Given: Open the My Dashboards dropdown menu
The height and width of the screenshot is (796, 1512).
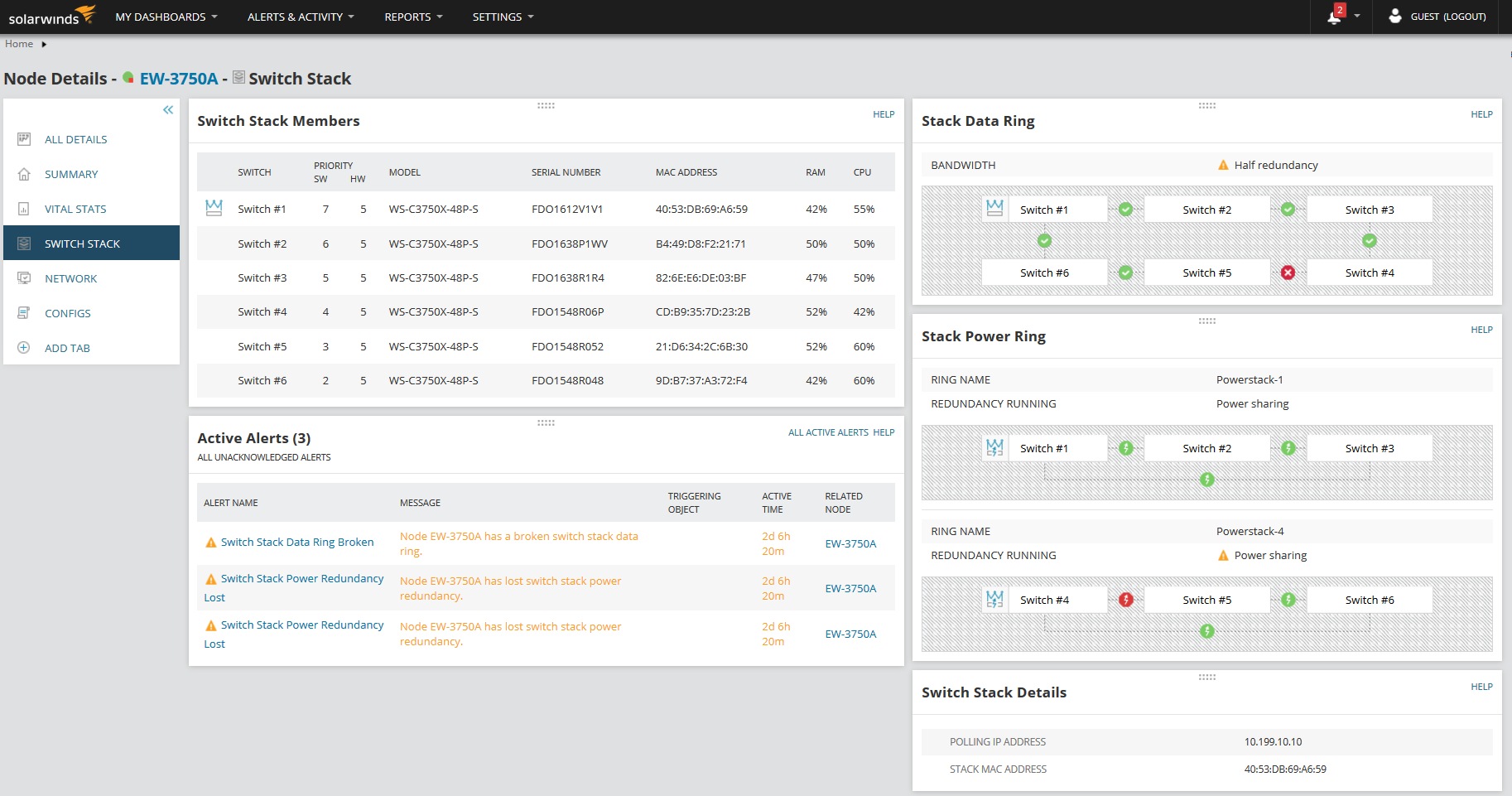Looking at the screenshot, I should tap(166, 17).
